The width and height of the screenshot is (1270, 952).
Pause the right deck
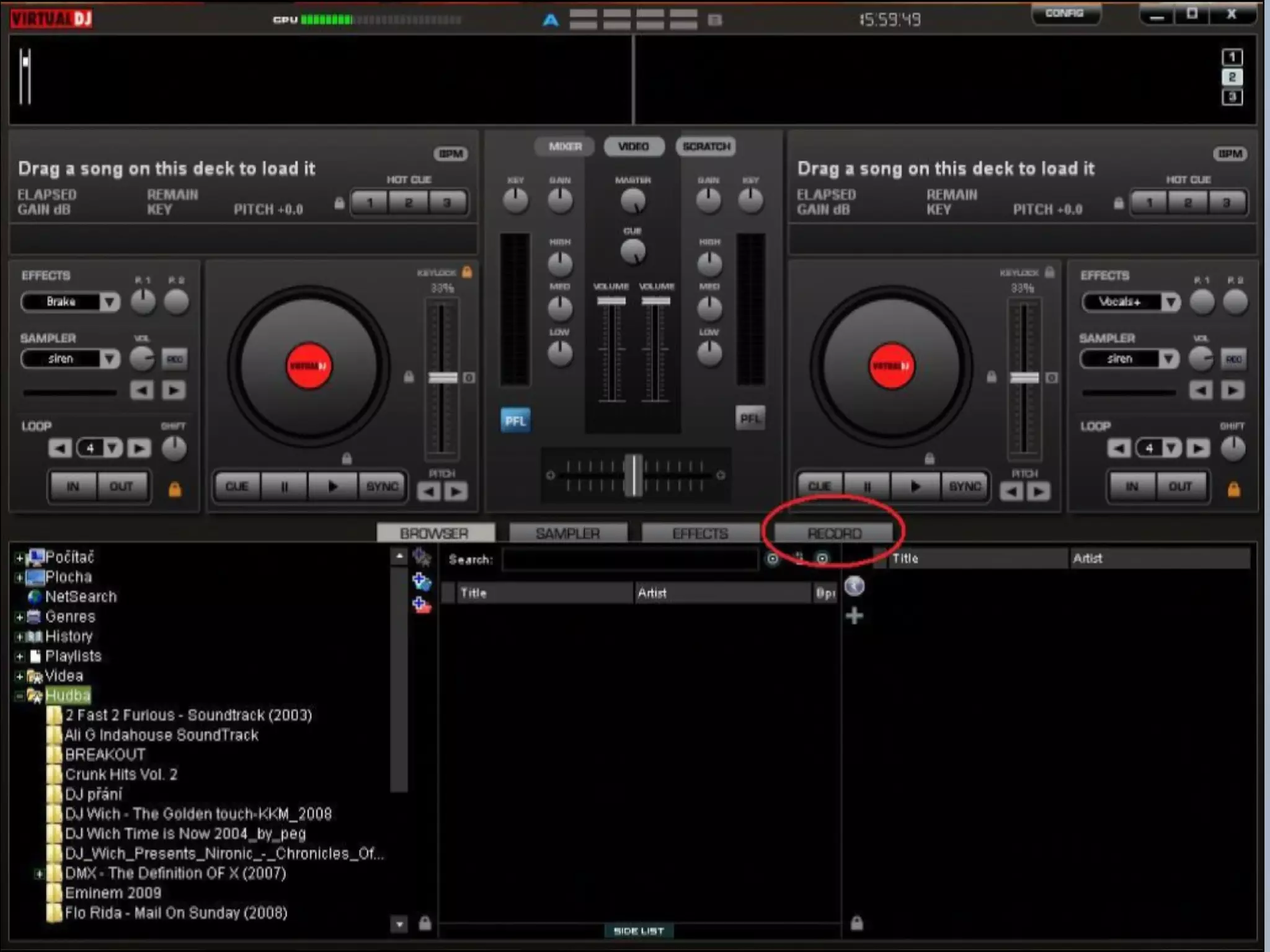coord(868,487)
